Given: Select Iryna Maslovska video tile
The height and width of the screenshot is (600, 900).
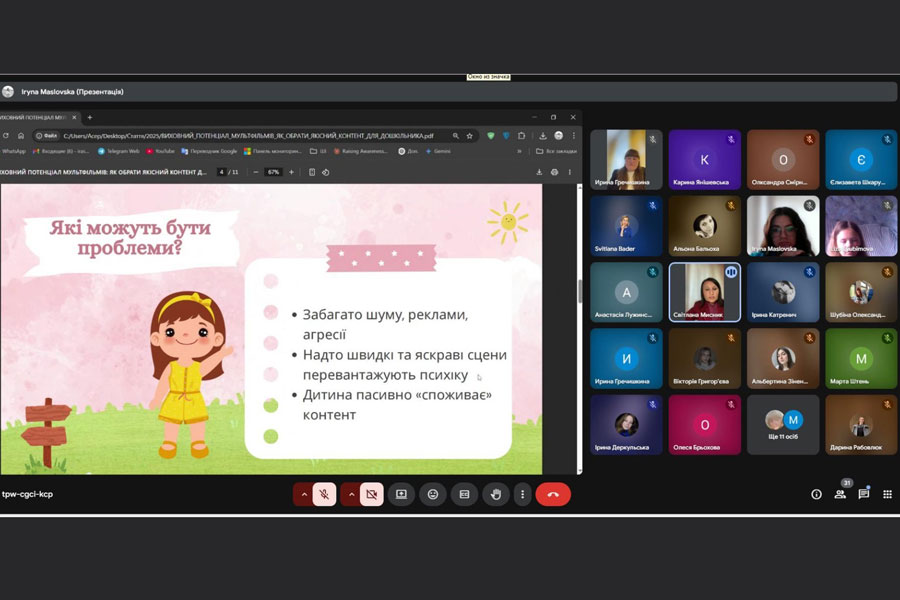Looking at the screenshot, I should tap(783, 226).
